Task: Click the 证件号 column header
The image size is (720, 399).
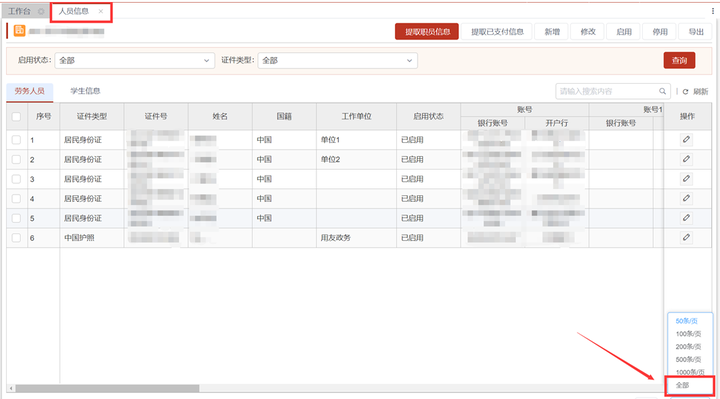Action: tap(156, 117)
